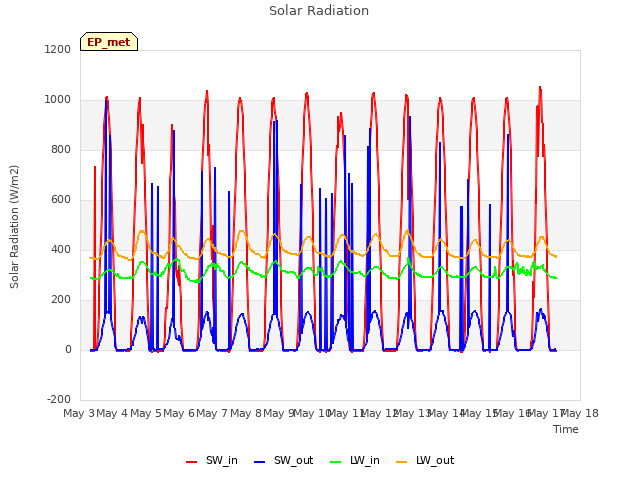
Task: Click the May 3 x-axis tick label
Action: click(x=79, y=413)
